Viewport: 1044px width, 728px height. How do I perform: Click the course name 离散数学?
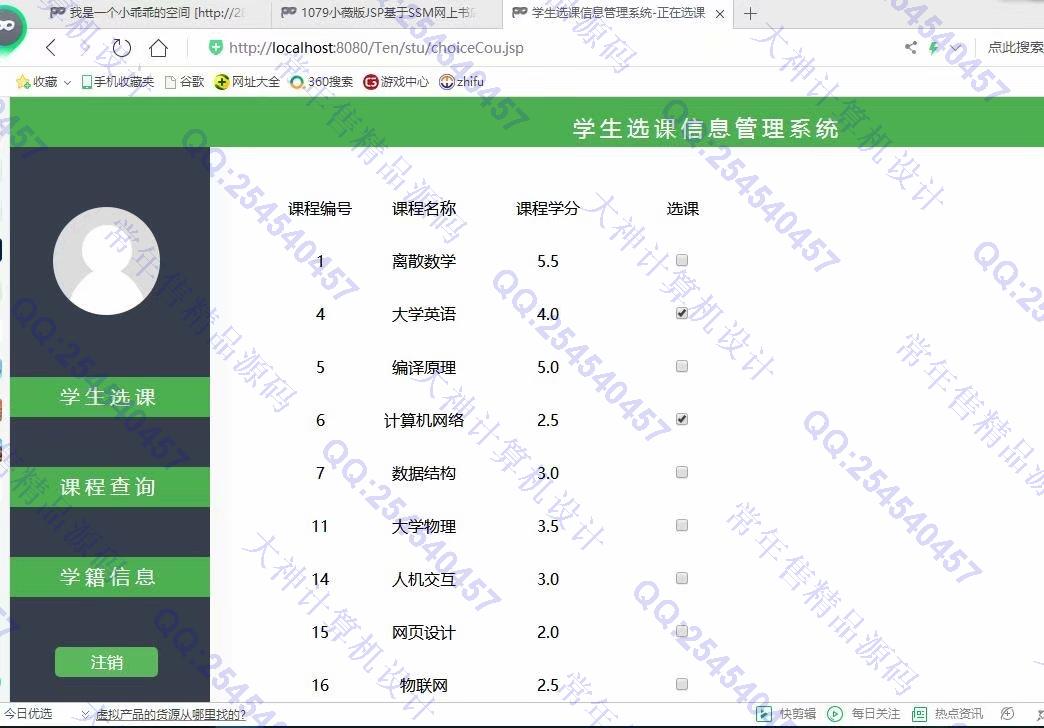(424, 261)
